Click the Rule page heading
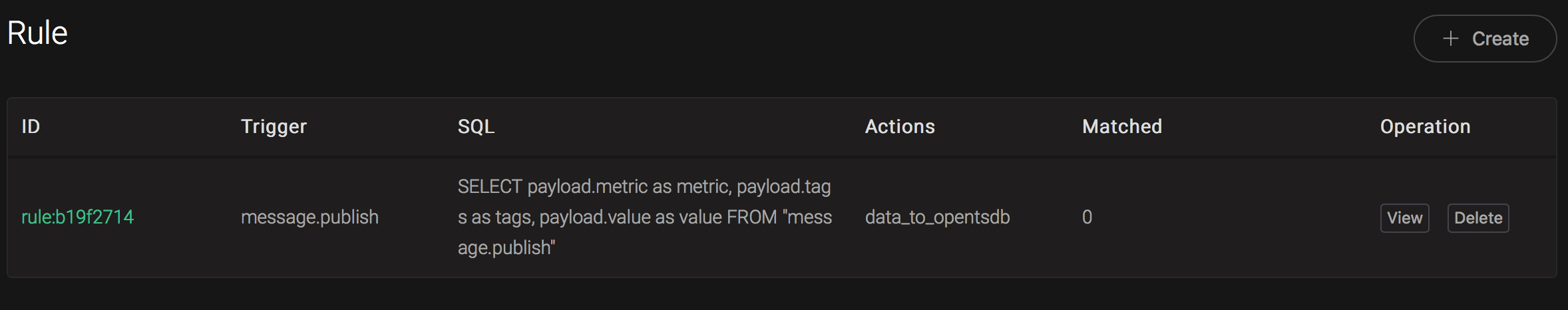 pos(37,33)
